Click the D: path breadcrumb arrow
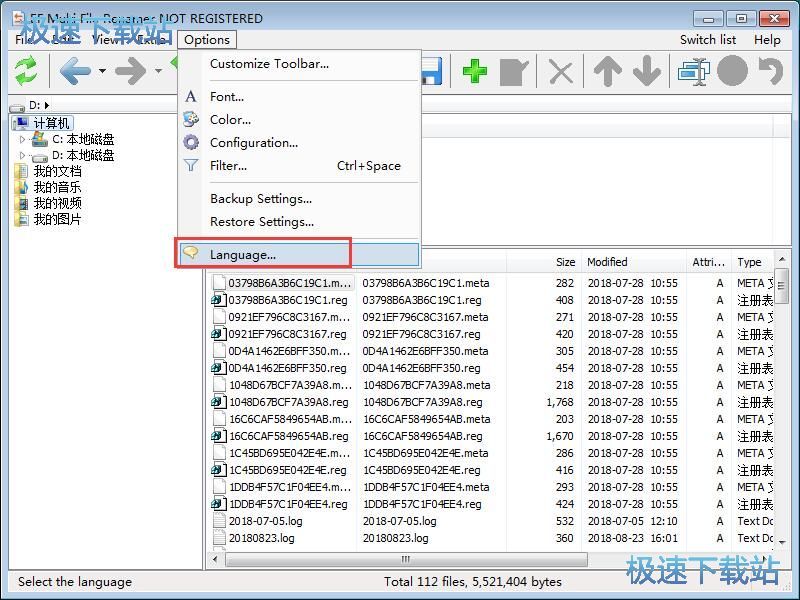 [x=47, y=105]
